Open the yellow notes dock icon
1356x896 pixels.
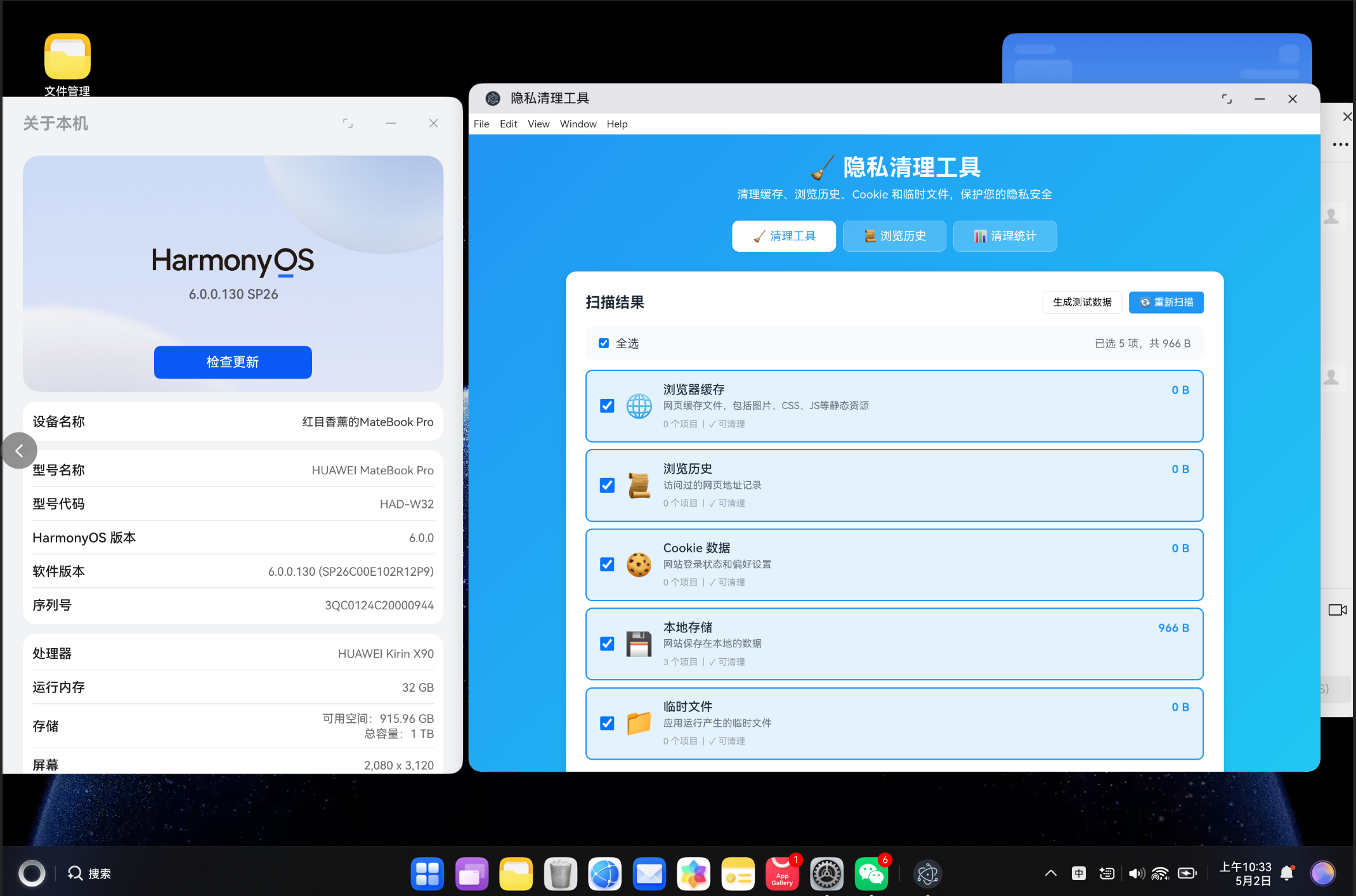pos(738,874)
